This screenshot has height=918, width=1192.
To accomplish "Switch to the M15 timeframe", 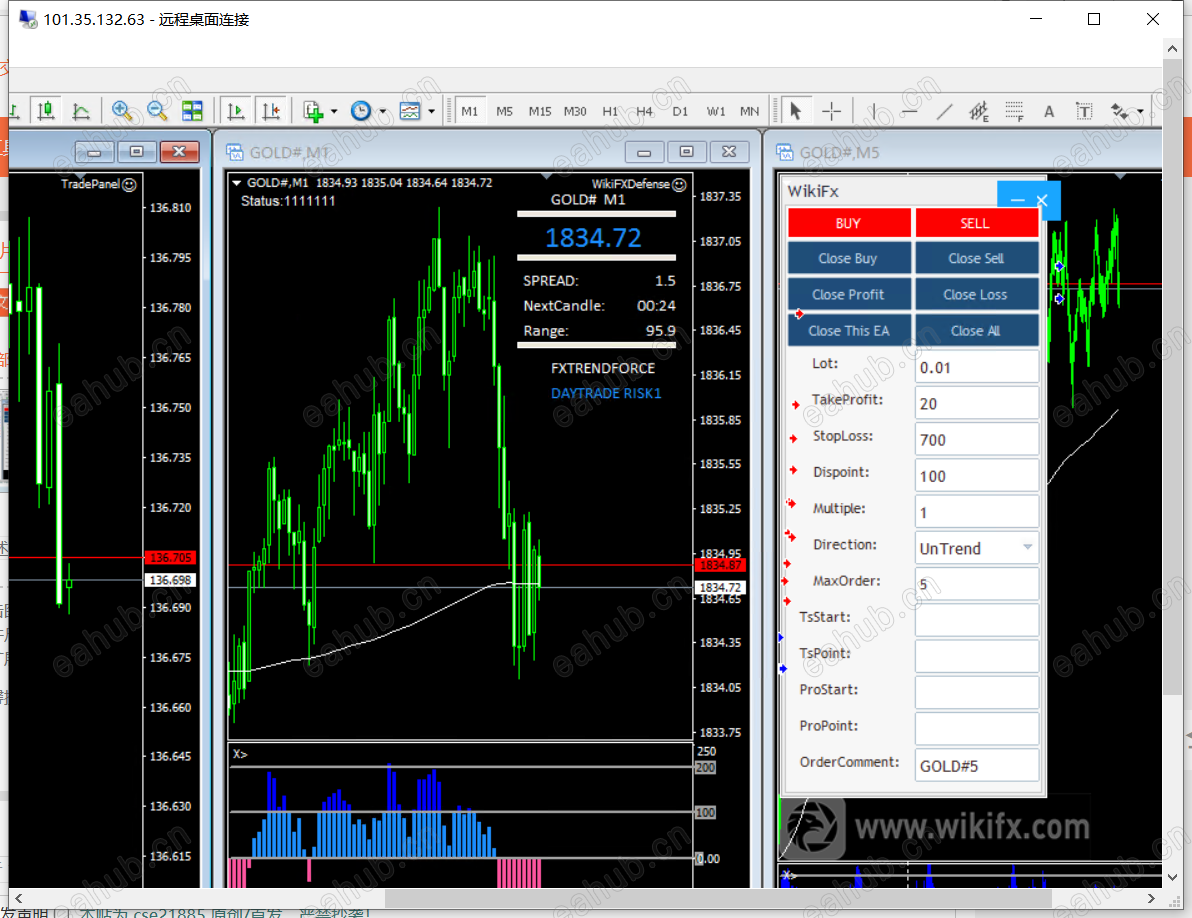I will [x=540, y=111].
